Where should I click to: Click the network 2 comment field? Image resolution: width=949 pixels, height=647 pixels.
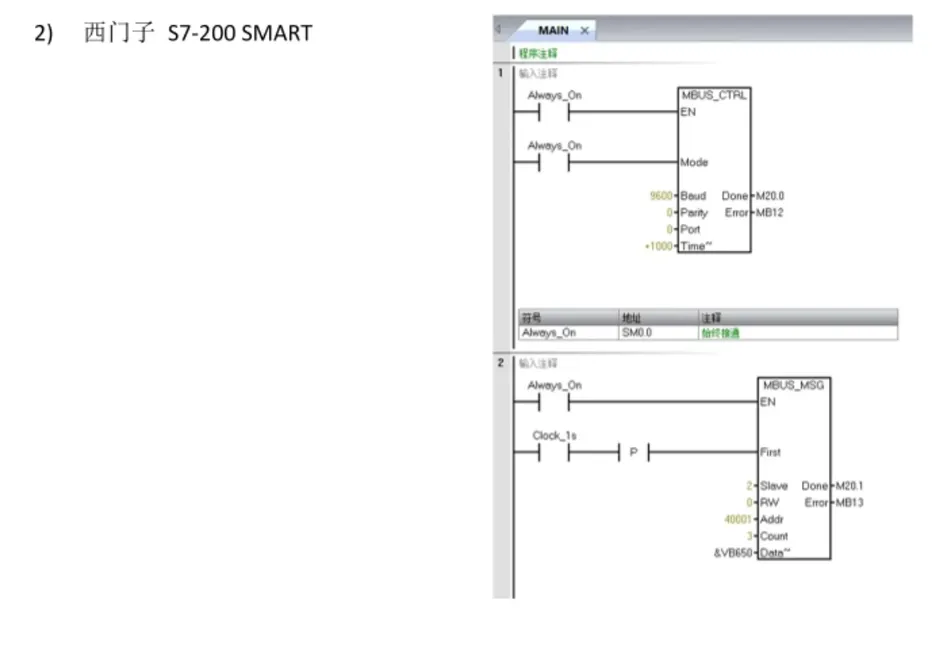click(x=540, y=363)
